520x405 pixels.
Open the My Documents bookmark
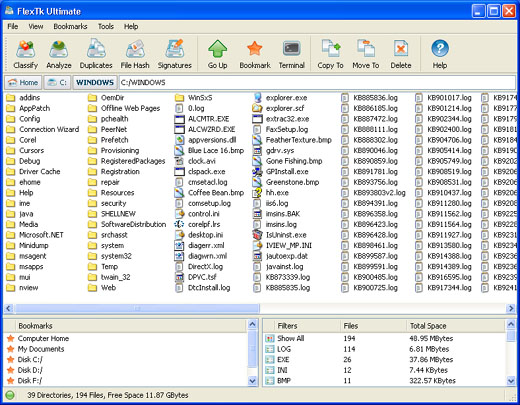point(41,349)
